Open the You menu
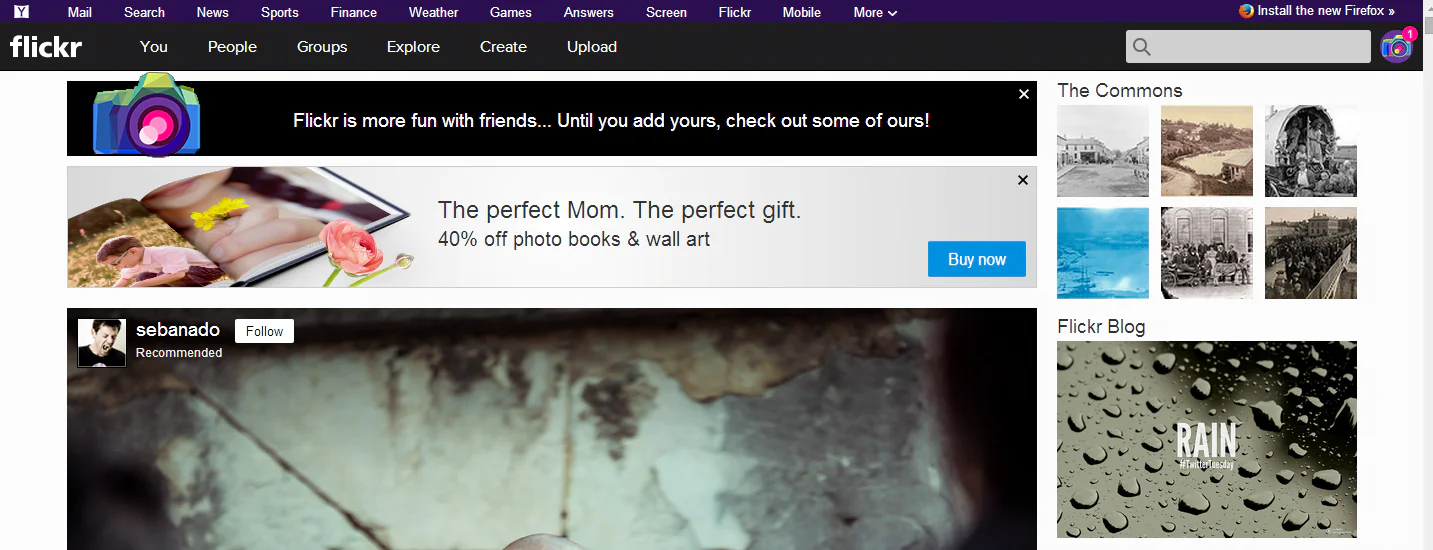This screenshot has height=550, width=1433. 154,47
